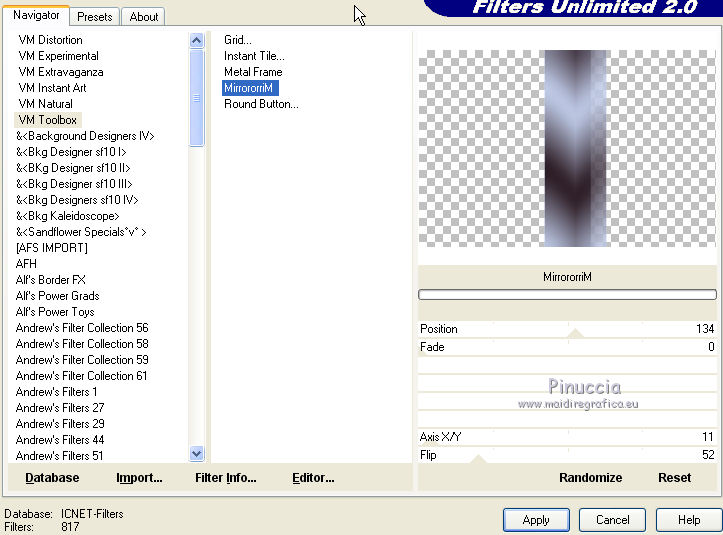
Task: Select &<Bkg Kaleidoscope> category
Action: tap(67, 216)
